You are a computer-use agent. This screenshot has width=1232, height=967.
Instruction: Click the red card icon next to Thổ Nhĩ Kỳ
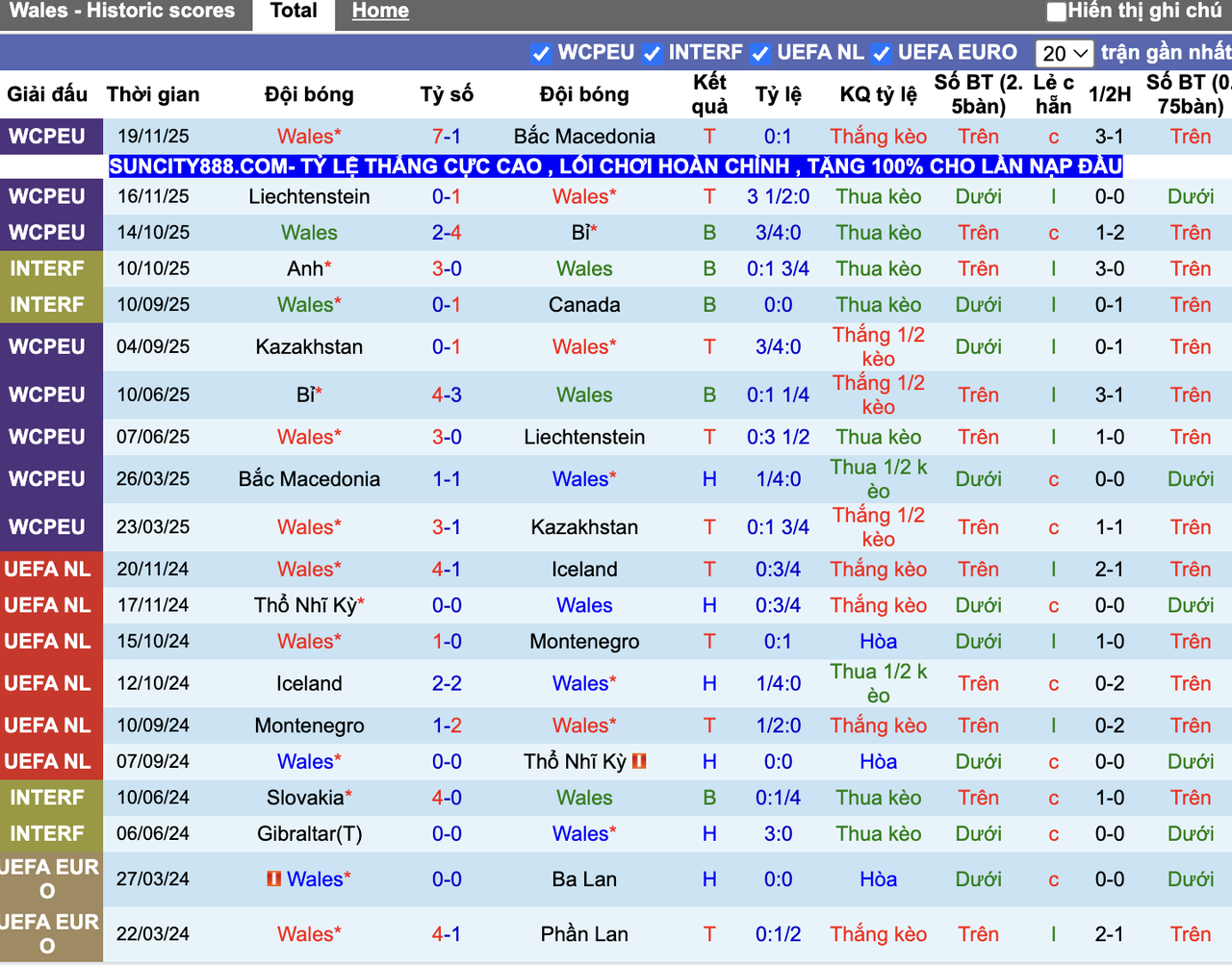639,761
